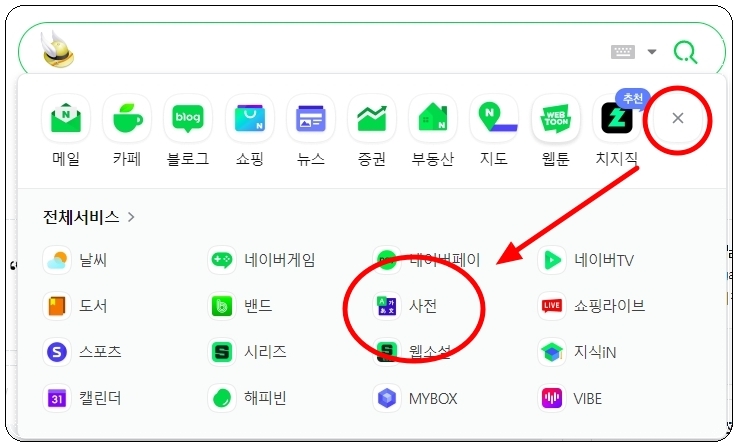738x447 pixels.
Task: Open Weather (날씨) service
Action: click(75, 260)
